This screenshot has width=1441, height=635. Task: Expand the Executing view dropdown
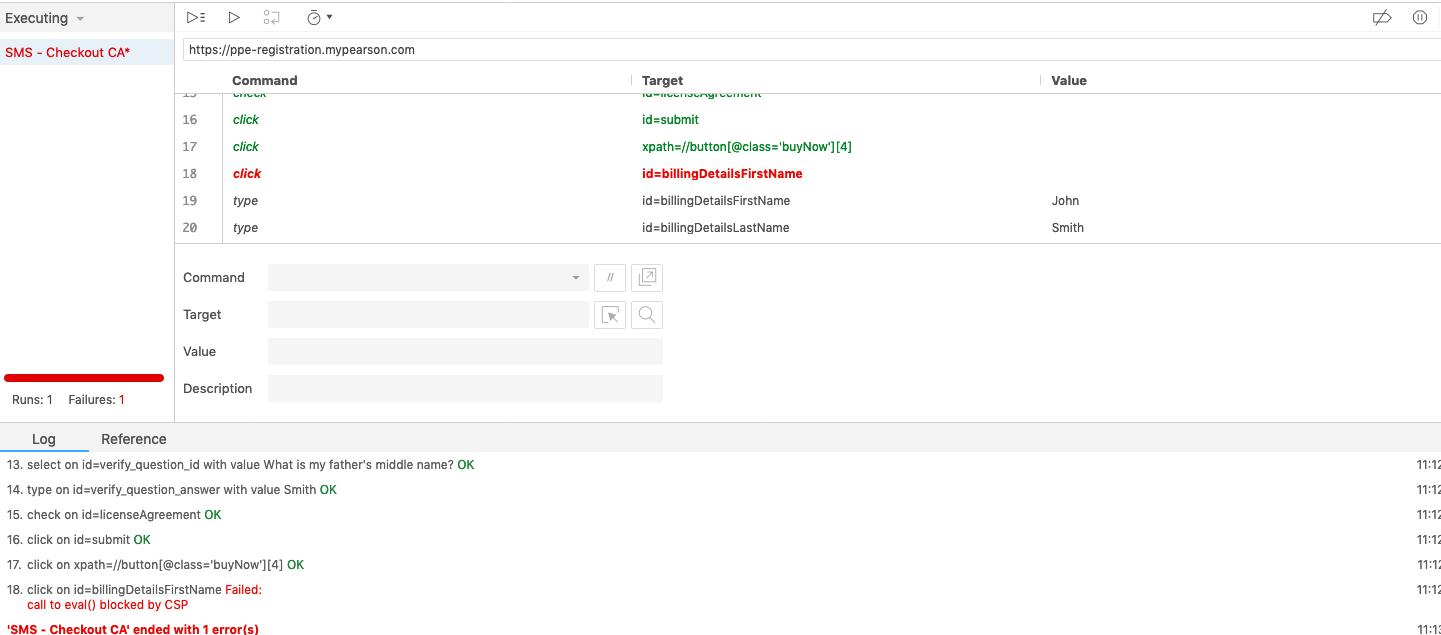(x=45, y=18)
